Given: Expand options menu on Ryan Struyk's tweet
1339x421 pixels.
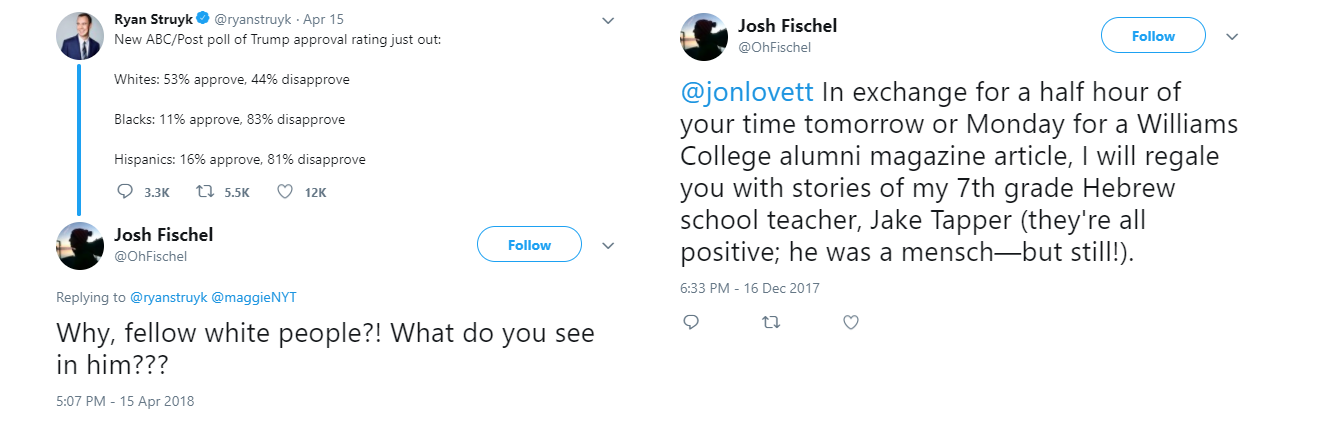Looking at the screenshot, I should coord(607,20).
